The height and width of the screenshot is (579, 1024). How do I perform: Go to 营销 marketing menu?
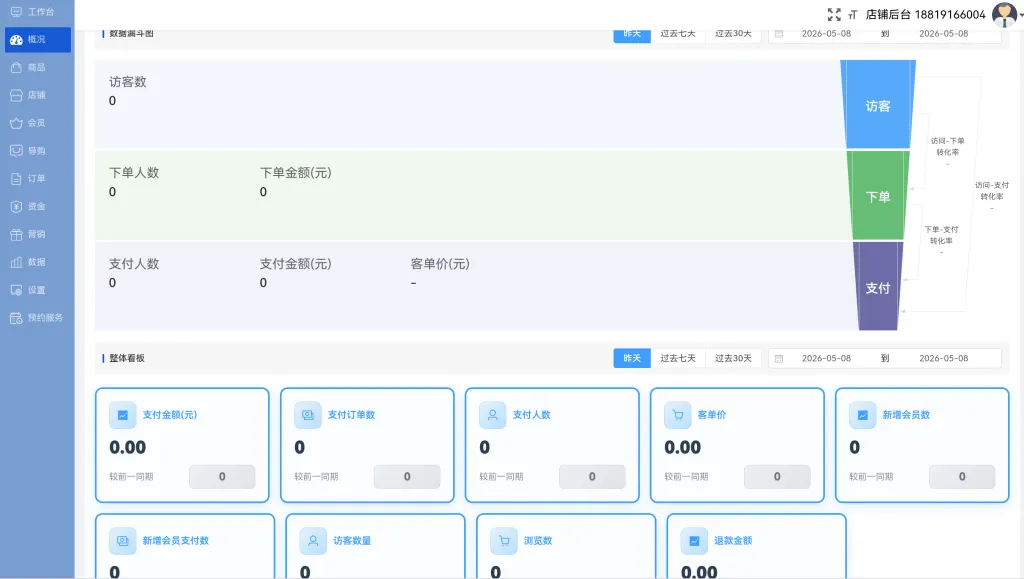[37, 234]
